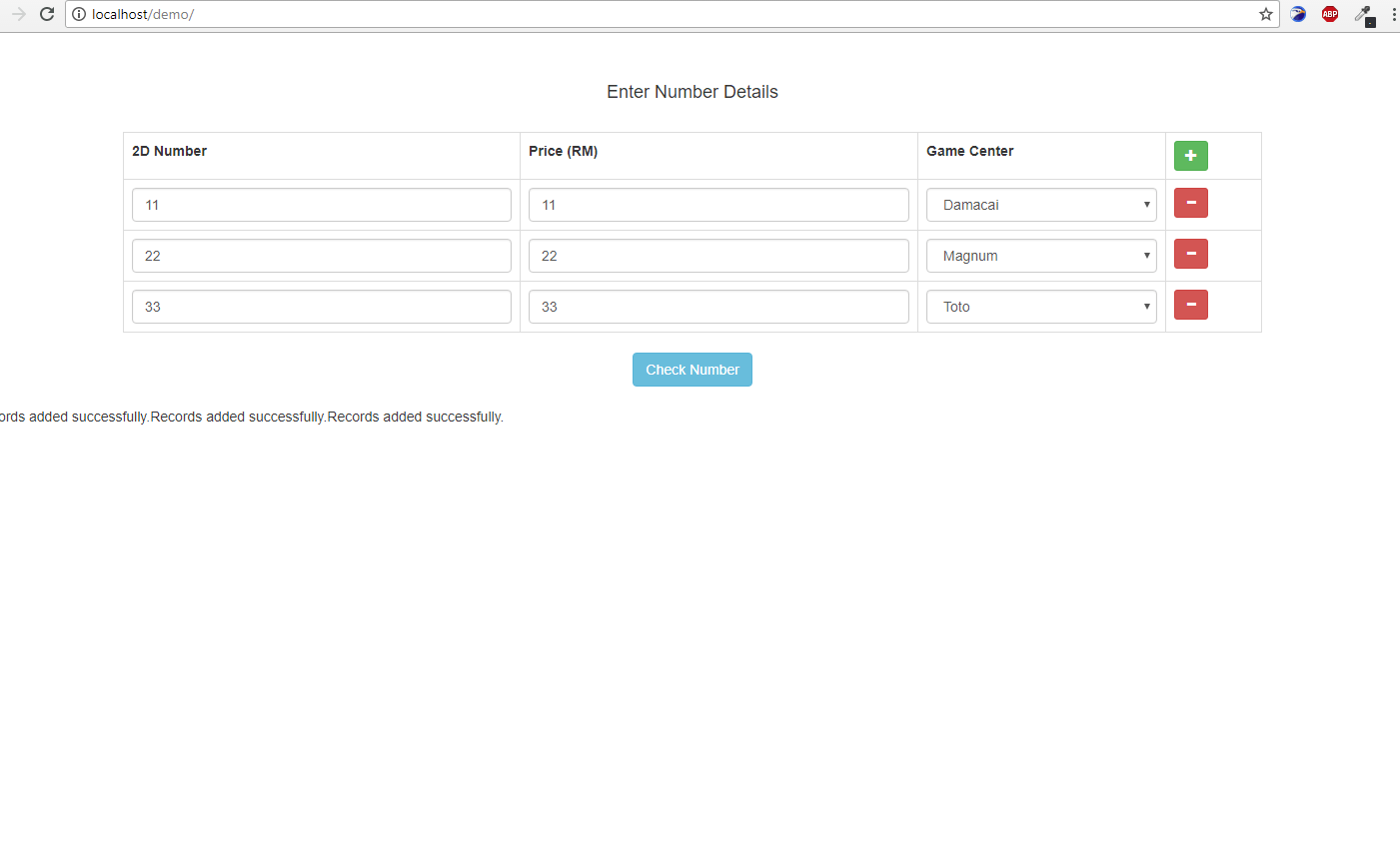Add a new row with green plus button
Screen dimensions: 1400x864
pos(1190,156)
